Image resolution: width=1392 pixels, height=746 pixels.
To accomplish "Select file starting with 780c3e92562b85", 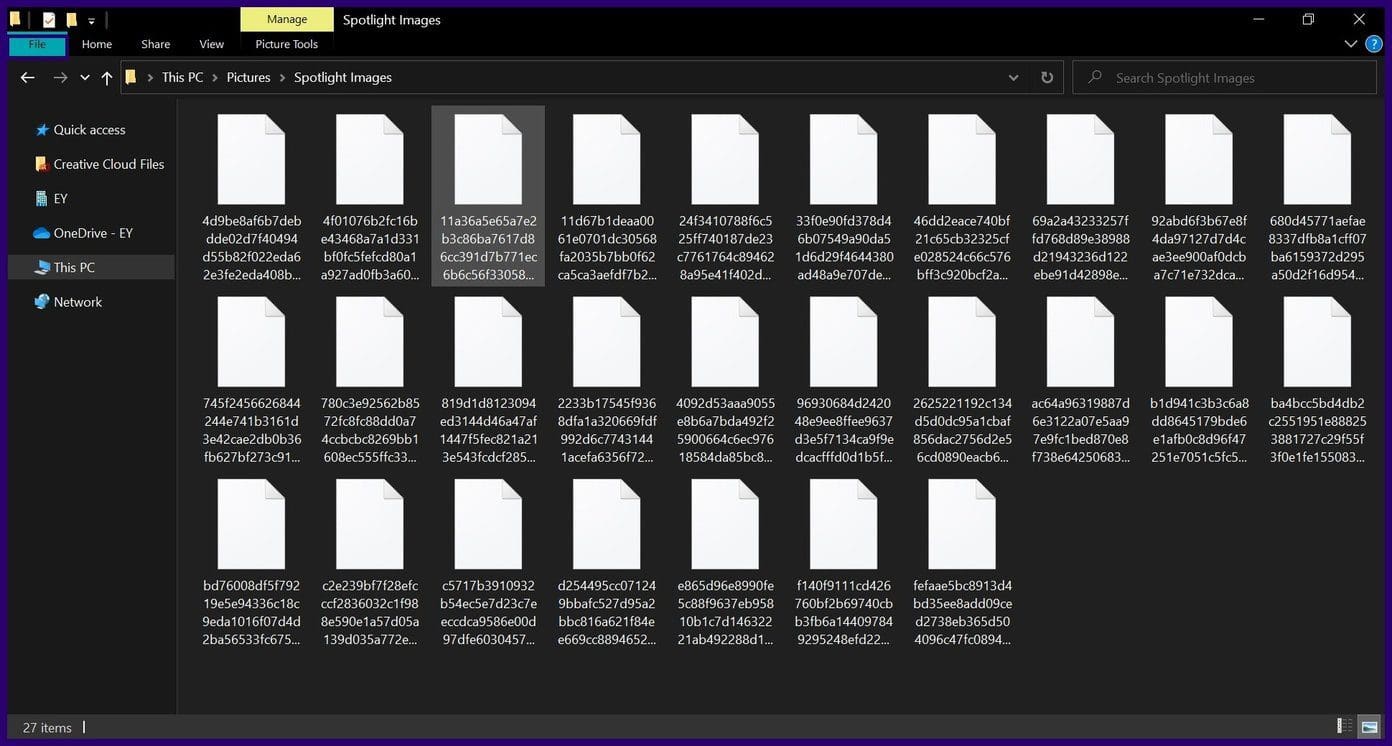I will (x=370, y=380).
